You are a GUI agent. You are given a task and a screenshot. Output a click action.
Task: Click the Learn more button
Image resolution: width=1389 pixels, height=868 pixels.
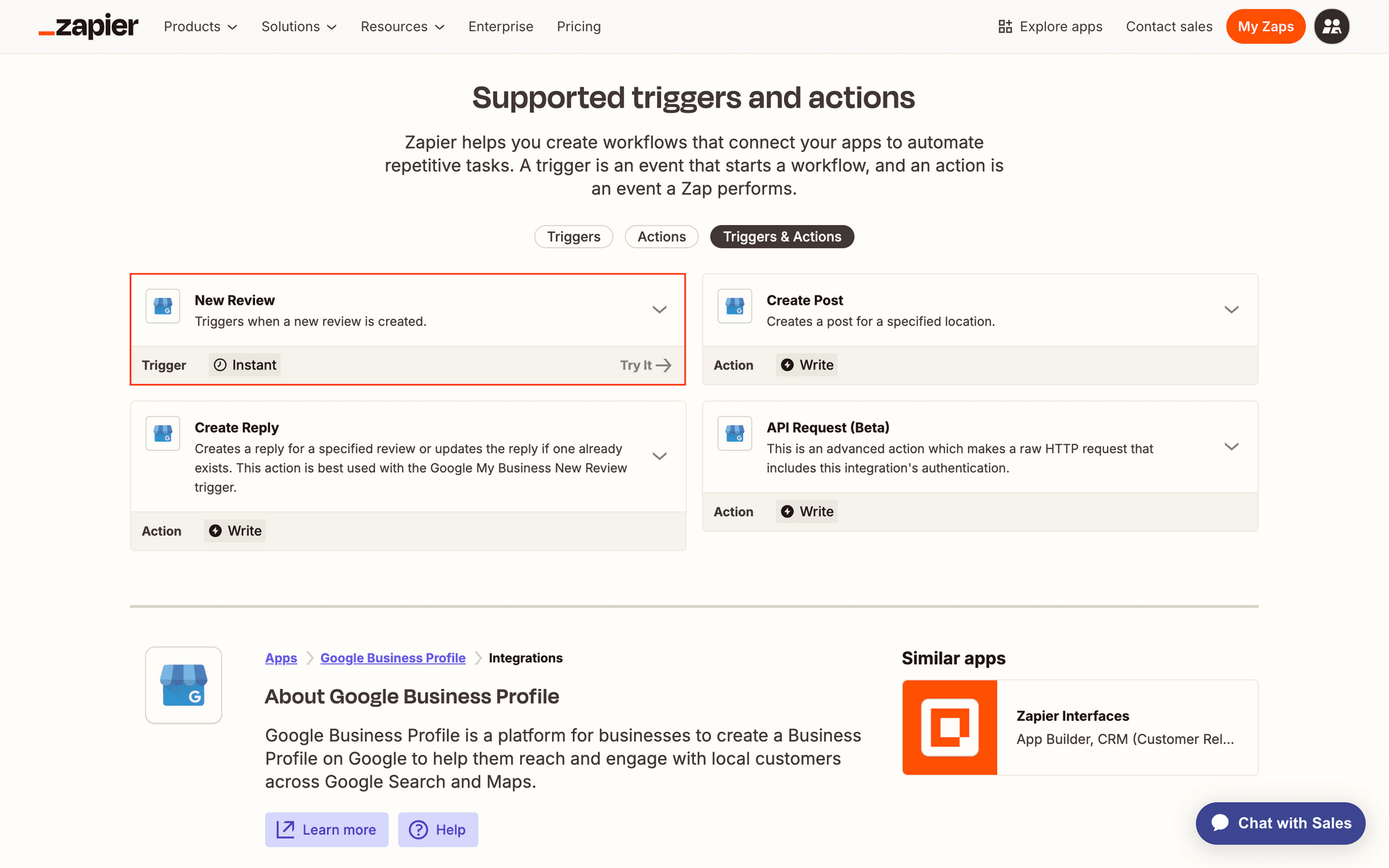pyautogui.click(x=326, y=830)
